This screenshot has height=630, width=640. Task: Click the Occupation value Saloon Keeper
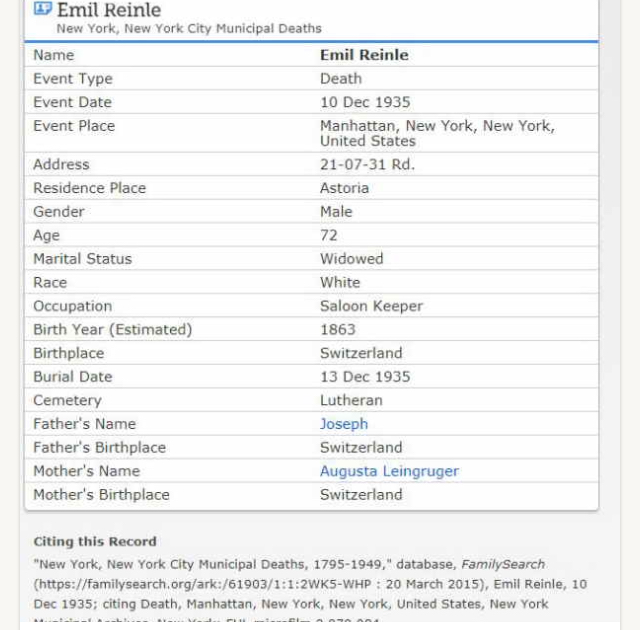(x=371, y=306)
